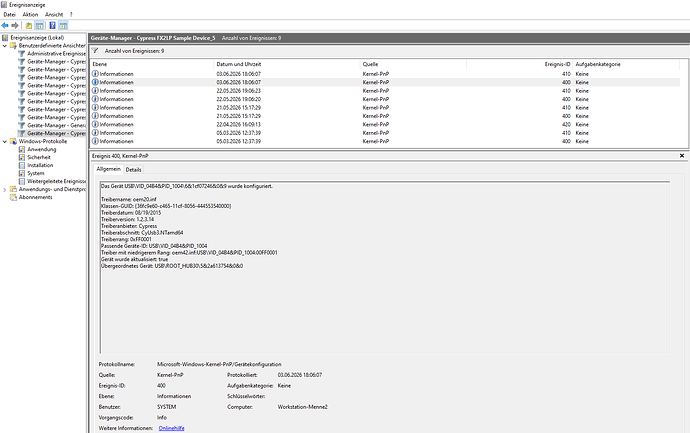Switch to the Details tab
Image resolution: width=690 pixels, height=433 pixels.
133,170
